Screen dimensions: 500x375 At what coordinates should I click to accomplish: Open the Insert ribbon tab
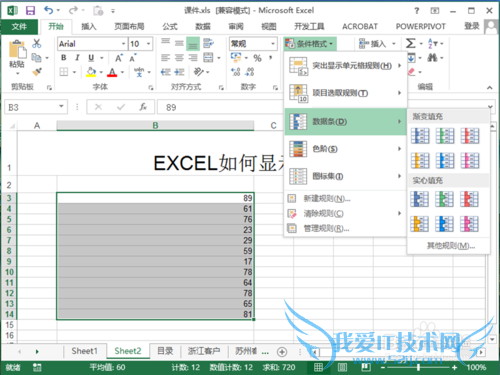click(x=89, y=27)
